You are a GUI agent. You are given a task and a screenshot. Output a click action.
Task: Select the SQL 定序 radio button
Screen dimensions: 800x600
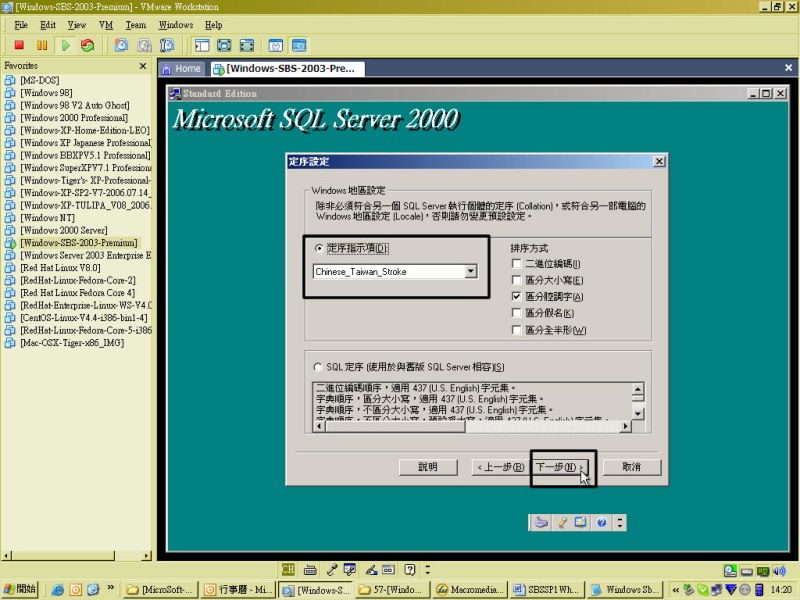(318, 367)
